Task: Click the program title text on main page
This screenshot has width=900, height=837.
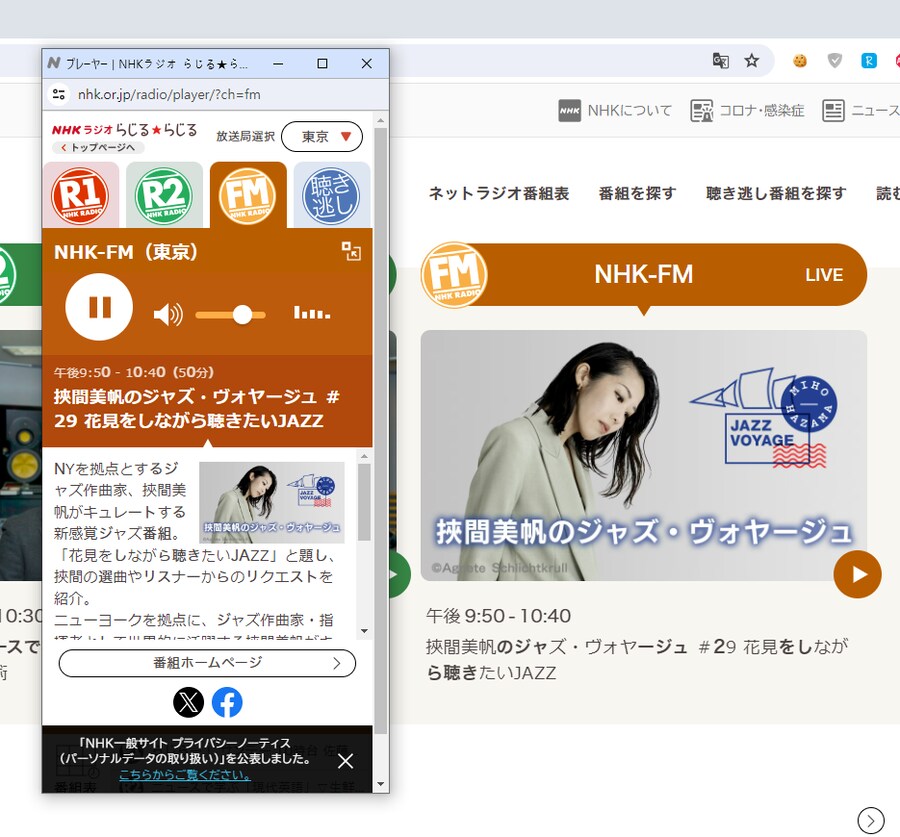Action: coord(637,659)
